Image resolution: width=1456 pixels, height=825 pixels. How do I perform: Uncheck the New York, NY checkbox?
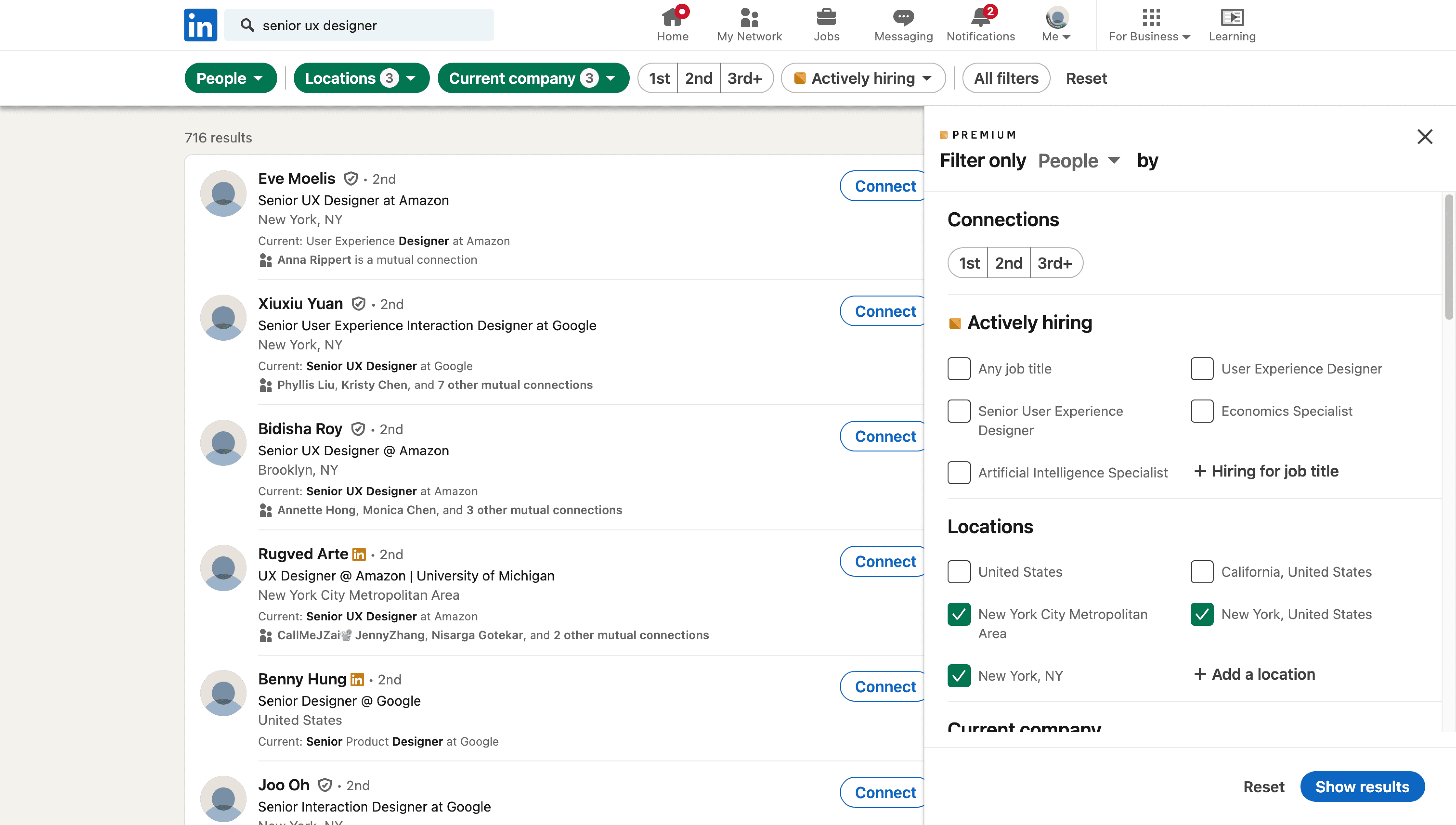click(959, 676)
